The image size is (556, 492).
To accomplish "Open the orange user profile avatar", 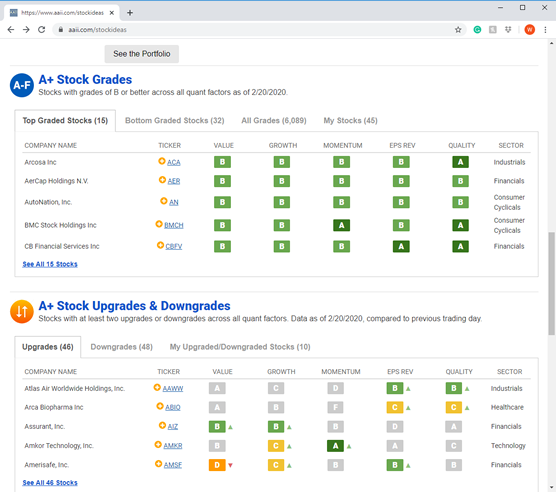I will pyautogui.click(x=530, y=30).
